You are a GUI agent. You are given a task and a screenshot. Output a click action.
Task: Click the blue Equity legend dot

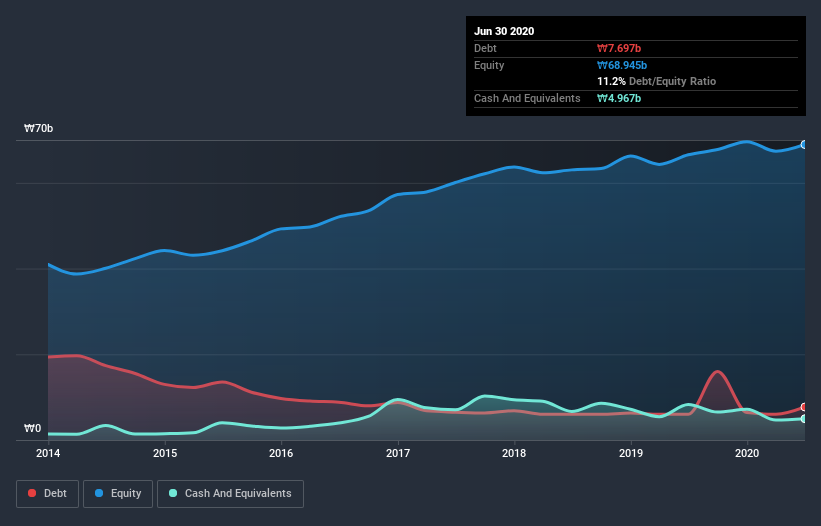[x=99, y=493]
